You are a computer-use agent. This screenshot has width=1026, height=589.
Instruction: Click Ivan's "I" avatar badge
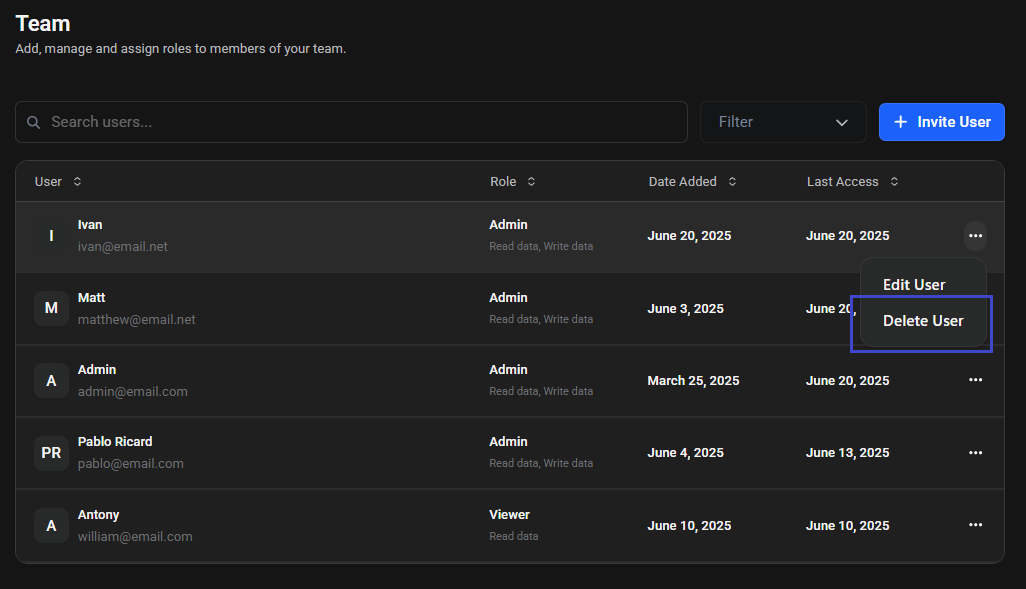(51, 236)
